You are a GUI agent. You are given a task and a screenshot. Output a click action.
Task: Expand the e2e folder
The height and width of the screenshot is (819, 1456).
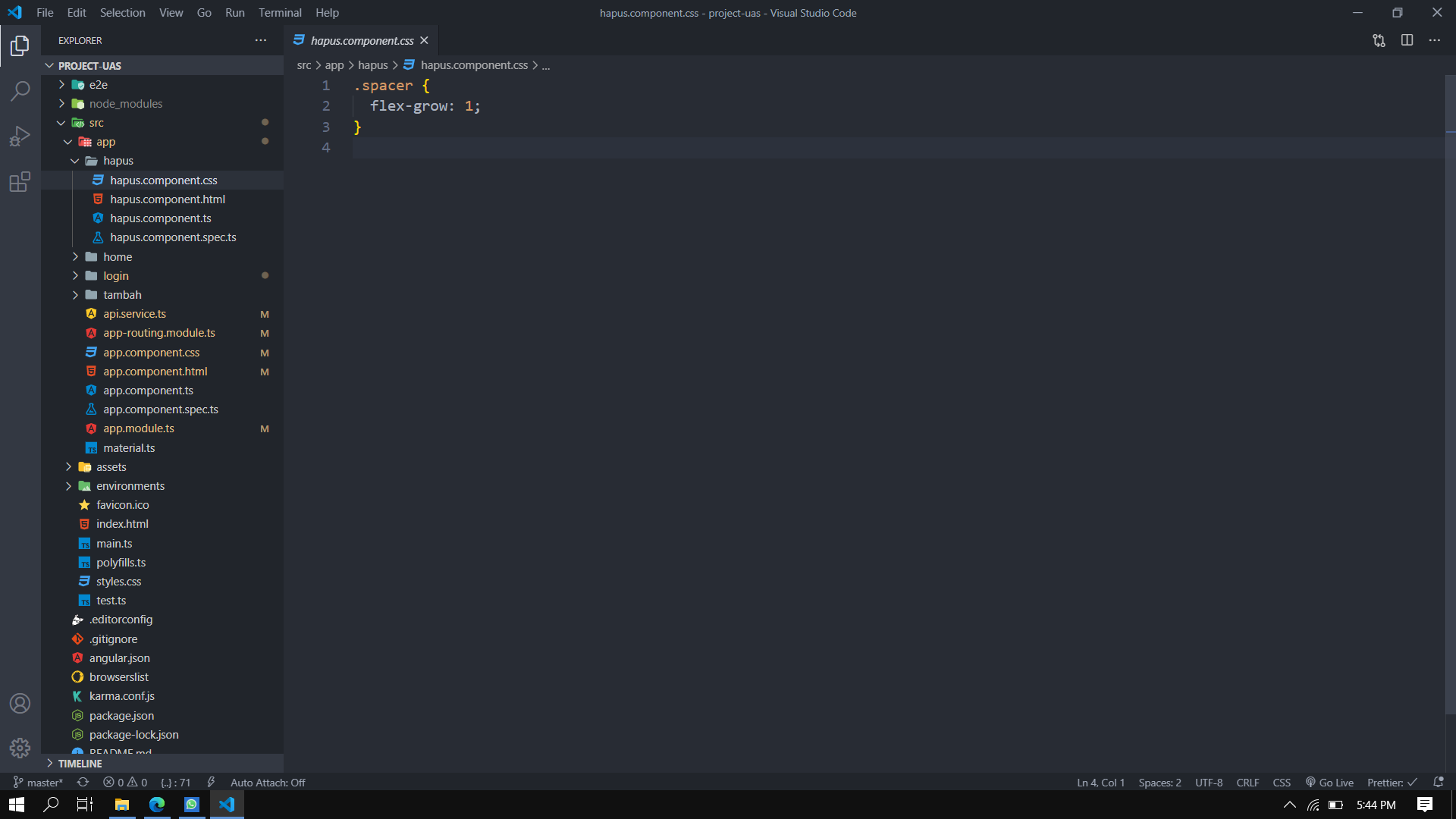pos(99,84)
